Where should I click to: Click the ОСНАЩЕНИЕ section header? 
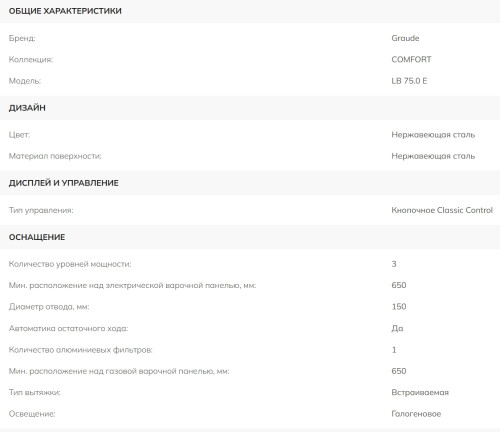pyautogui.click(x=250, y=237)
